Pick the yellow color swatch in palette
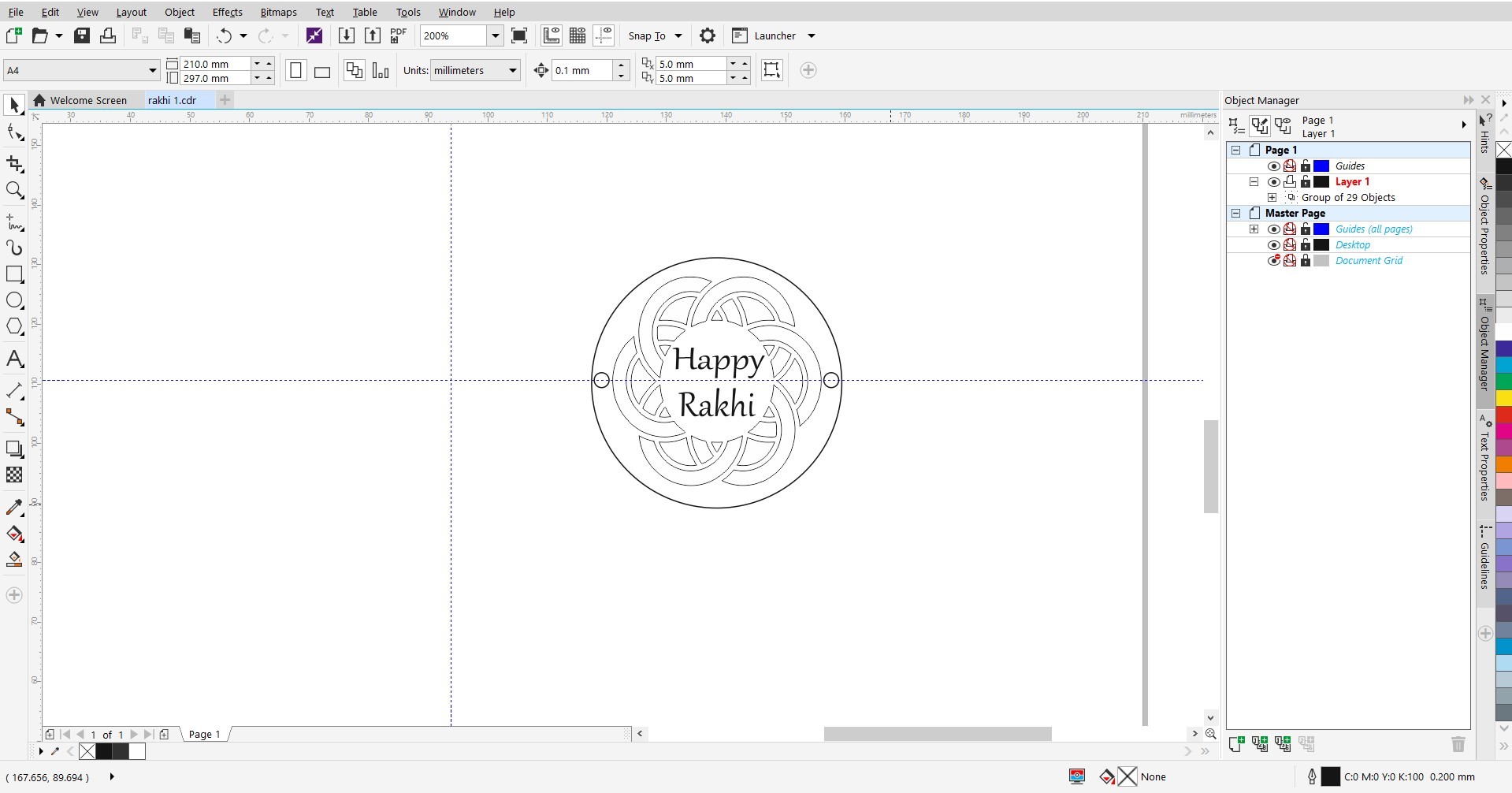 coord(1504,398)
